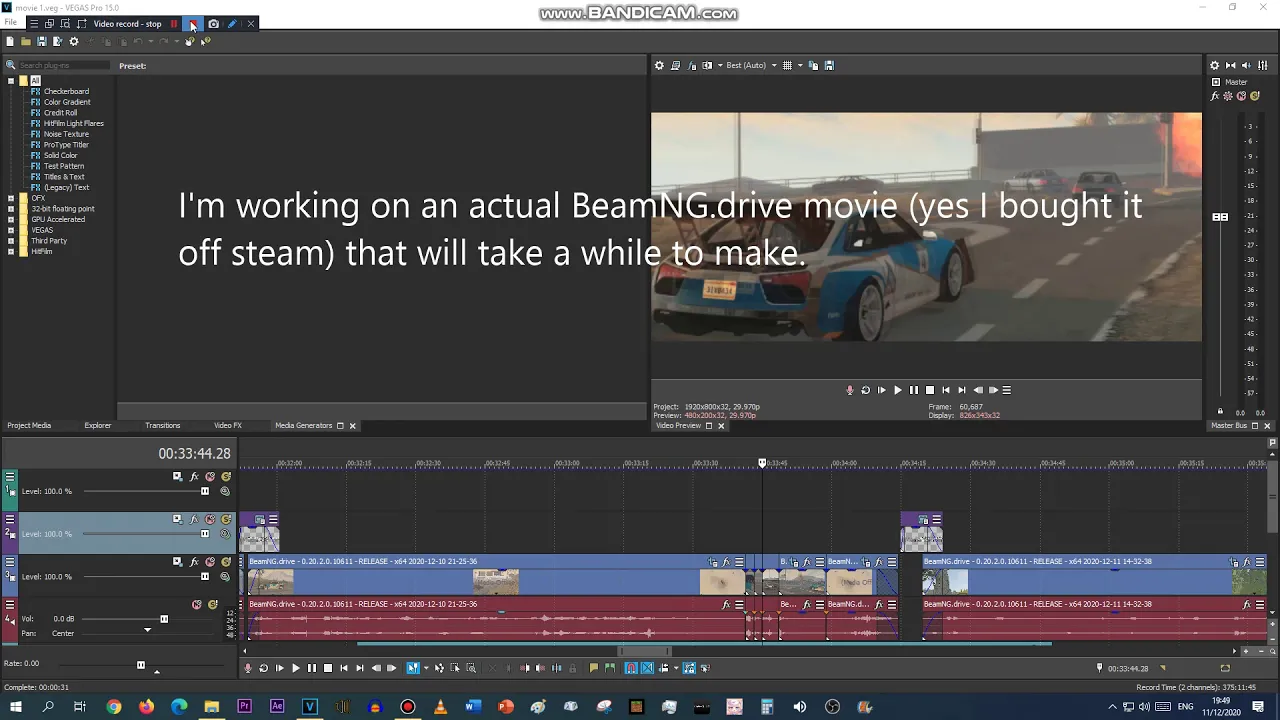
Task: Play the video preview window
Action: pos(897,390)
